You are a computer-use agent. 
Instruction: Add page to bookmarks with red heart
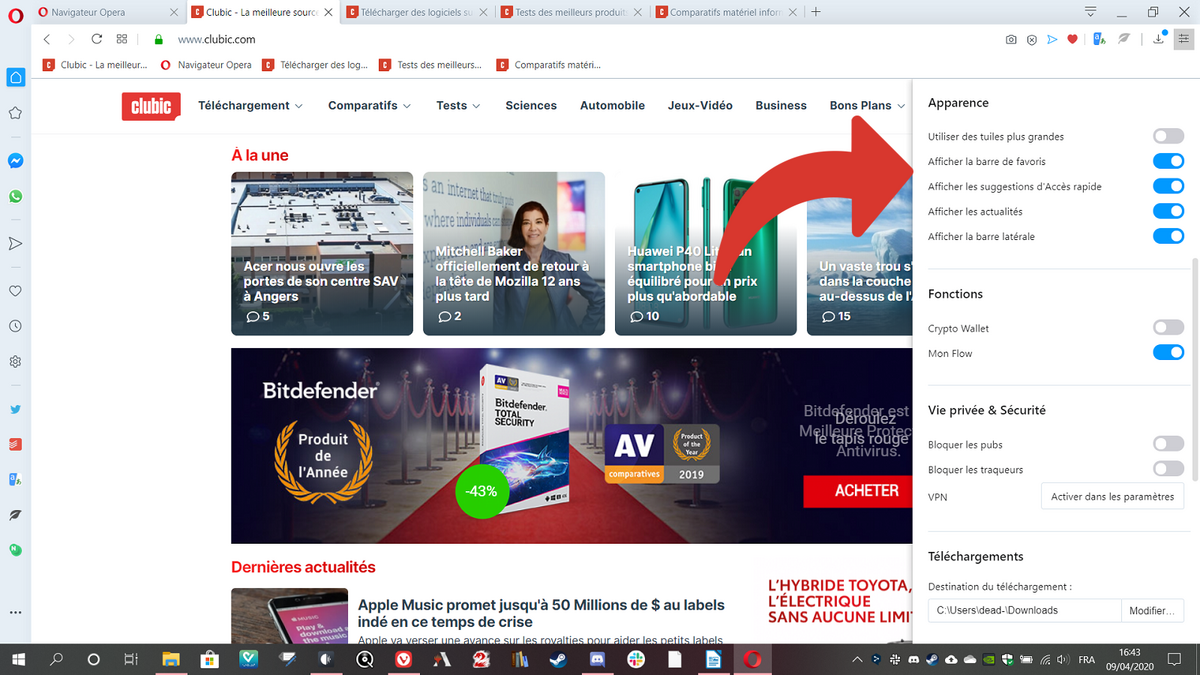point(1072,39)
